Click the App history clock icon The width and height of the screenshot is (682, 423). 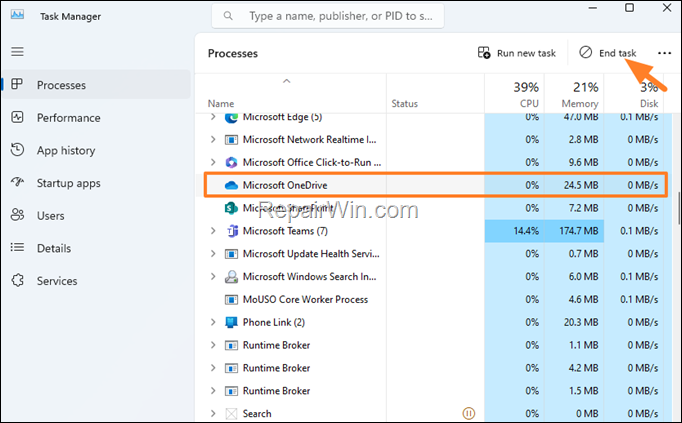[17, 150]
